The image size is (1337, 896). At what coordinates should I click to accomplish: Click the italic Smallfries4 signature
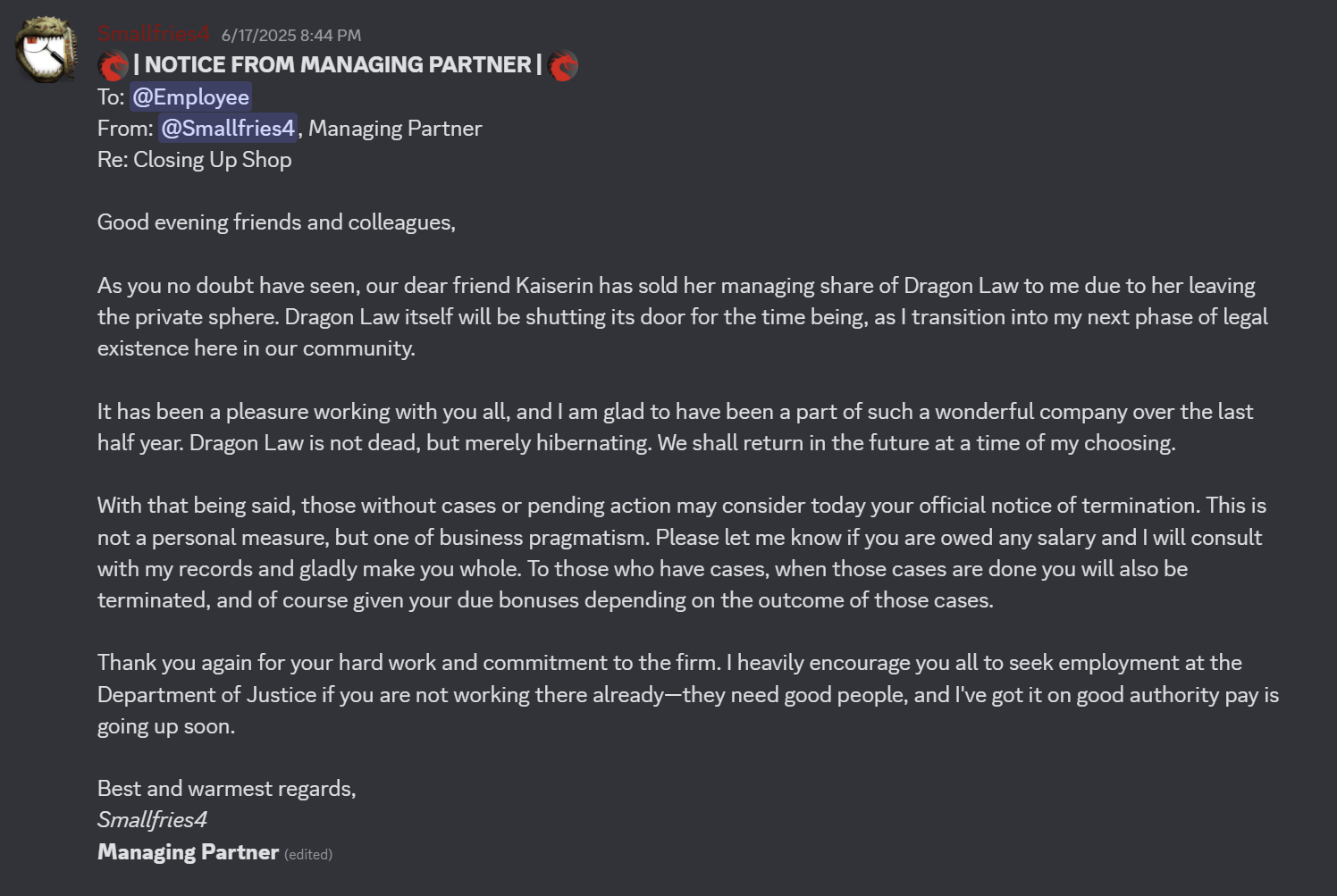(152, 819)
